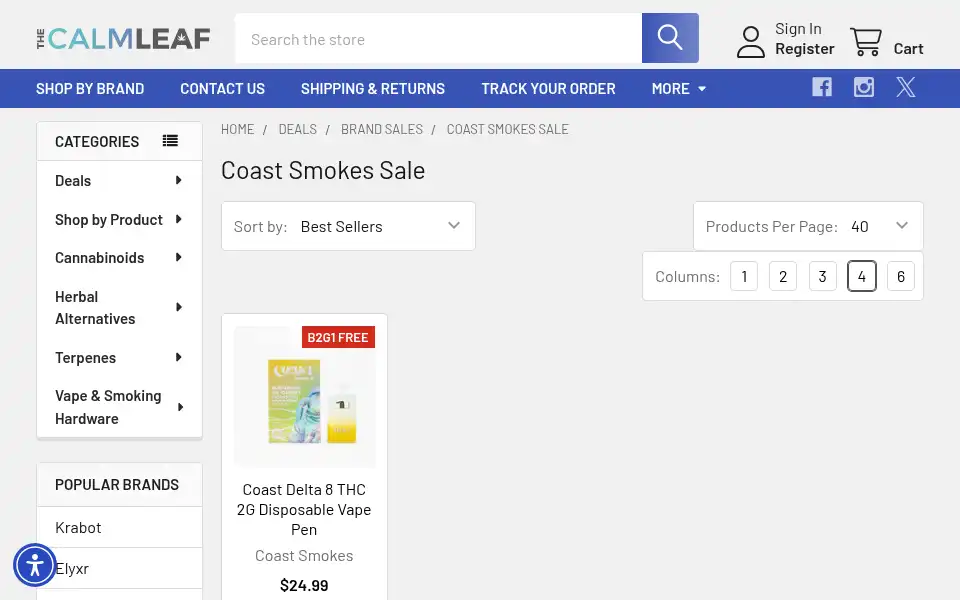Click the $24.99 price
The image size is (960, 600).
(x=304, y=585)
